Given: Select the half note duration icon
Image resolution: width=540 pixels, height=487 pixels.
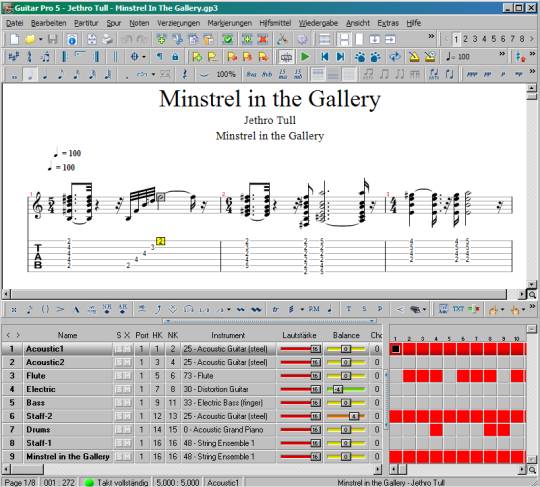Looking at the screenshot, I should pyautogui.click(x=30, y=74).
